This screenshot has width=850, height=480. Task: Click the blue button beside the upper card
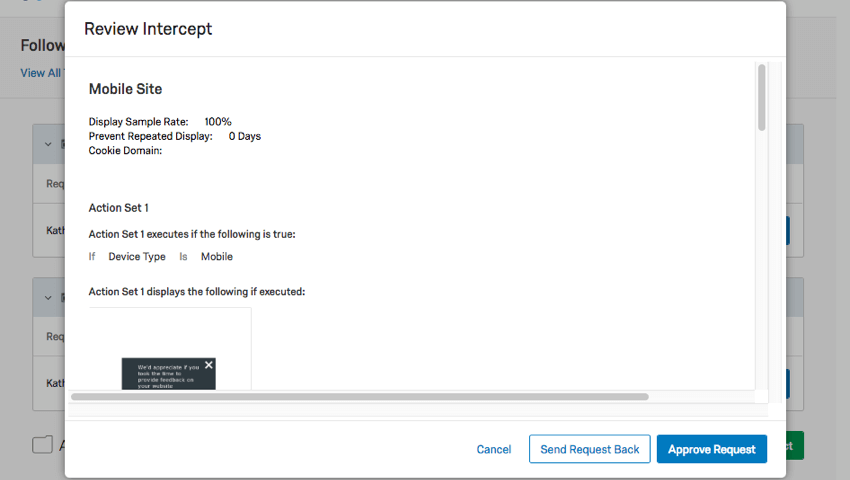click(x=788, y=231)
